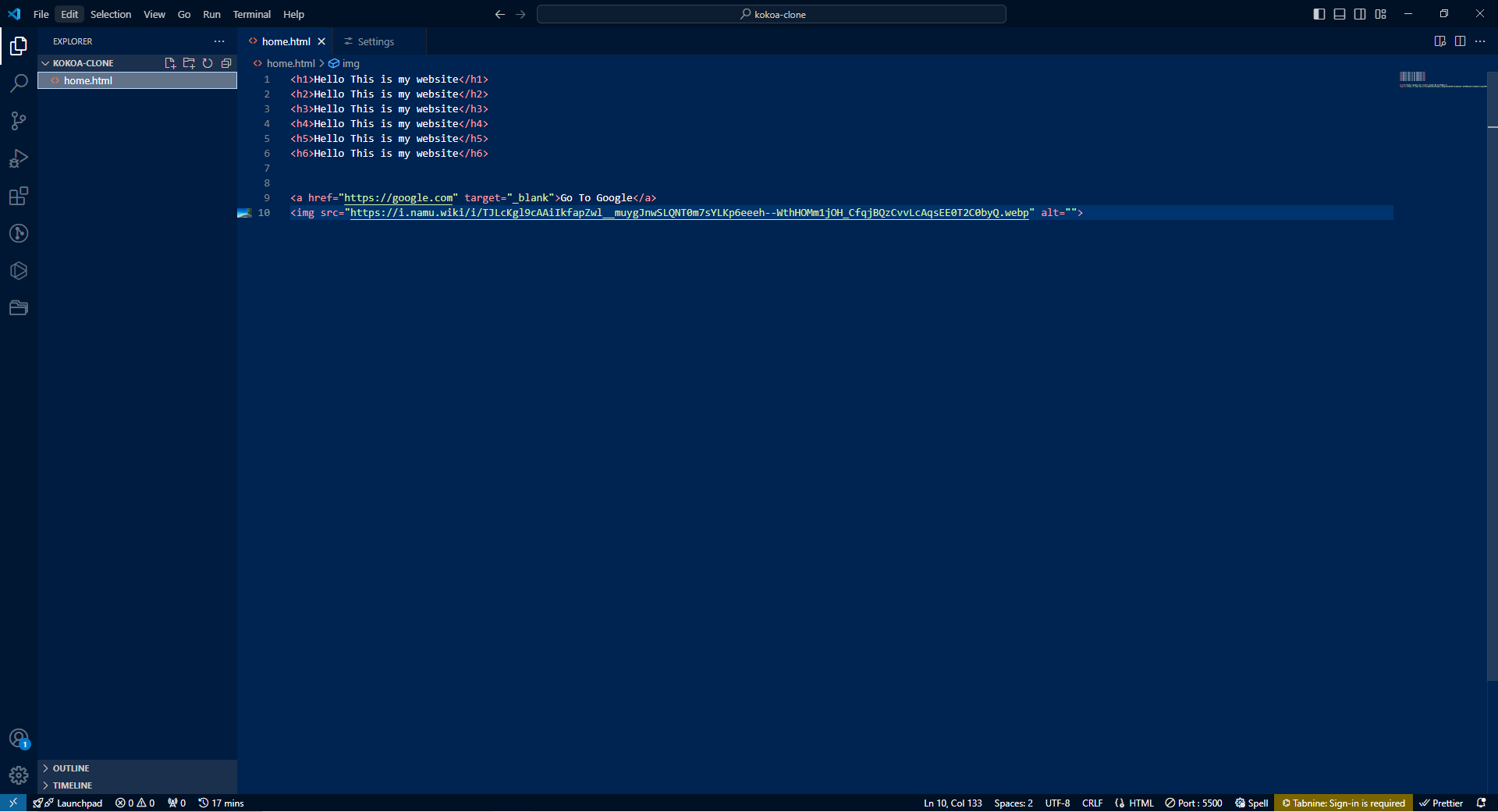The image size is (1498, 812).
Task: Open Run and Debug view
Action: [19, 158]
